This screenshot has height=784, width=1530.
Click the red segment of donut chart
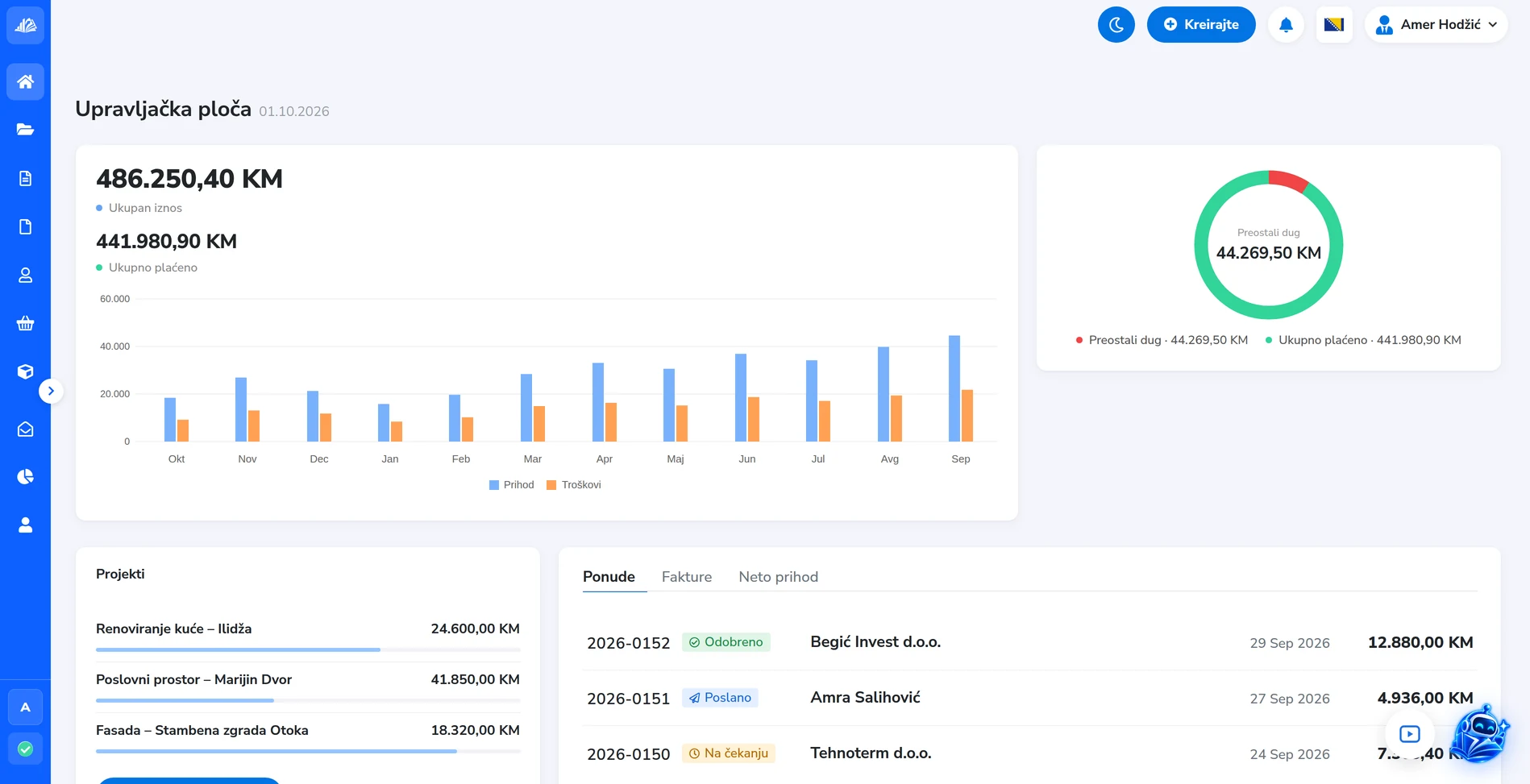pos(1290,180)
